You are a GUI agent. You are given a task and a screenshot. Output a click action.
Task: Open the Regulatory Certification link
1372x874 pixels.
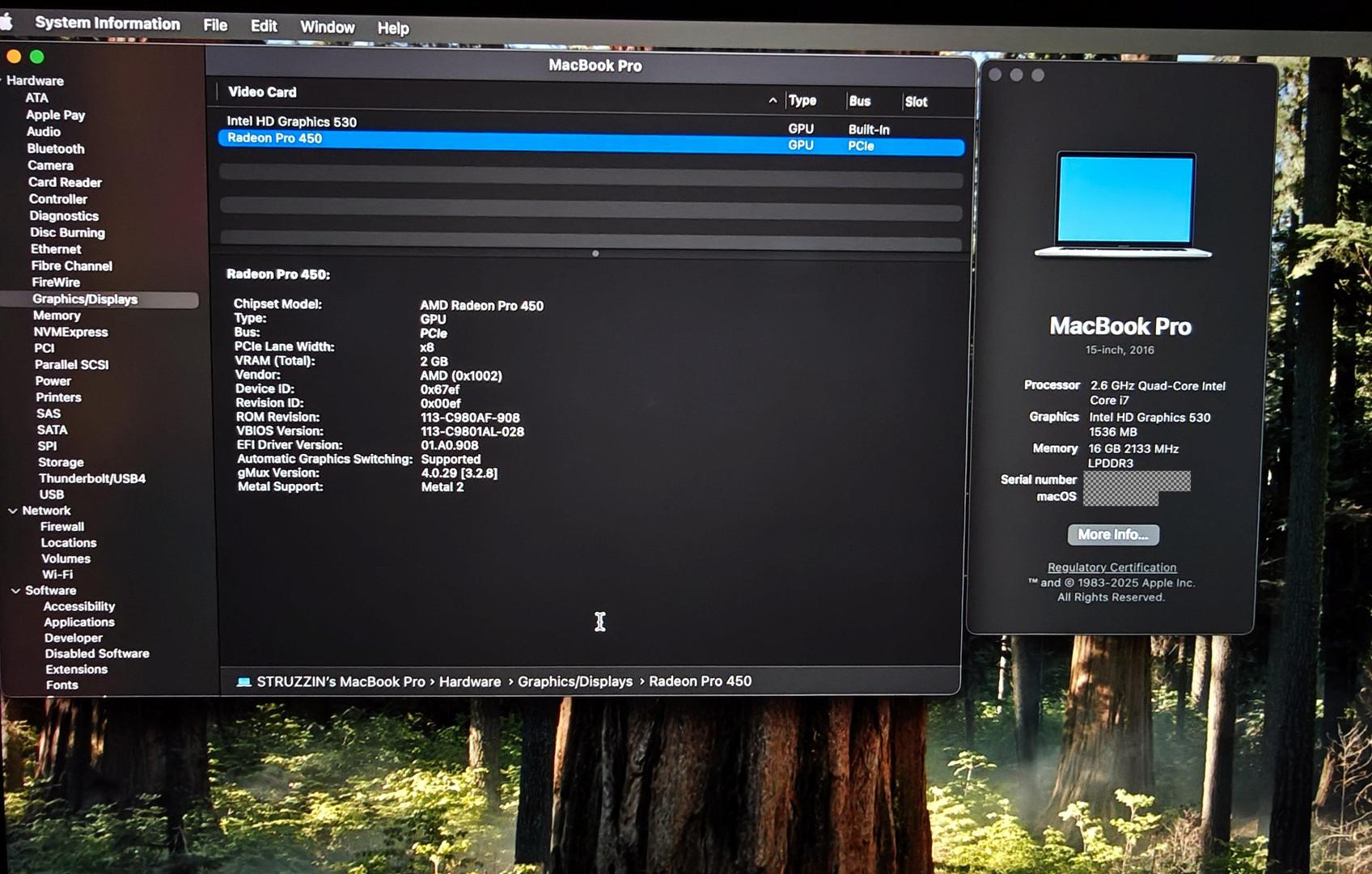1112,567
